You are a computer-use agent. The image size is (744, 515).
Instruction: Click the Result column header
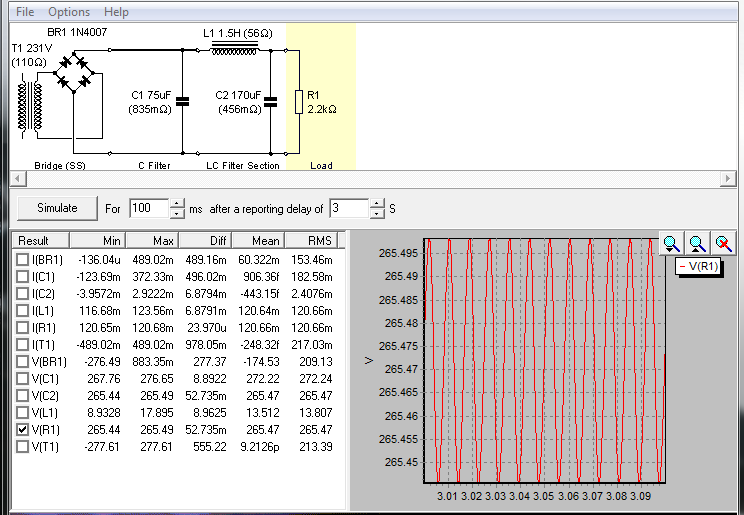point(41,241)
